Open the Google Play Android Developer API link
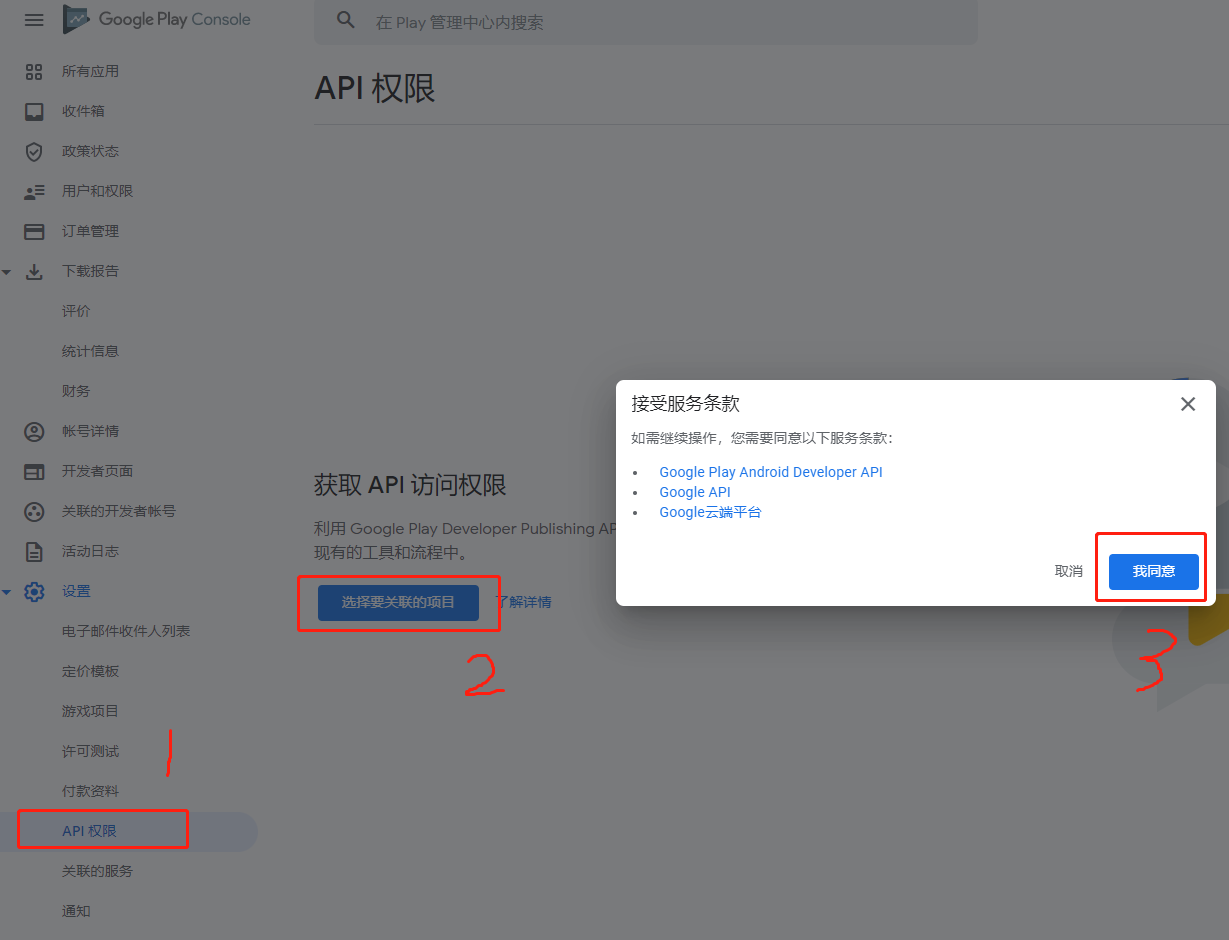Image resolution: width=1229 pixels, height=940 pixels. tap(770, 471)
